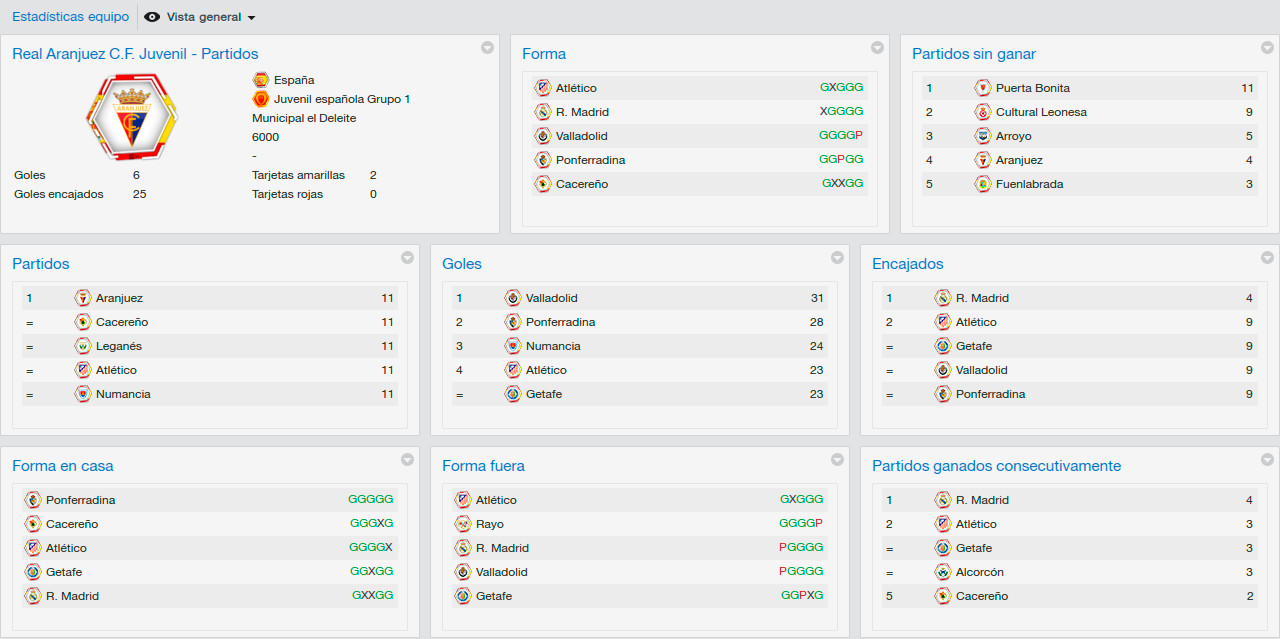1280x639 pixels.
Task: Open Encajados panel options arrow
Action: click(x=1267, y=257)
